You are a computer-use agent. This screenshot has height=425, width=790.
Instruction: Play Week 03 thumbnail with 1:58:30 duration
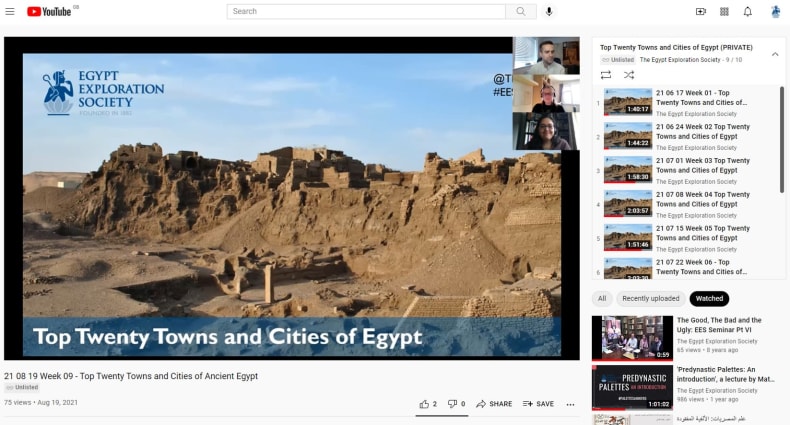(628, 169)
